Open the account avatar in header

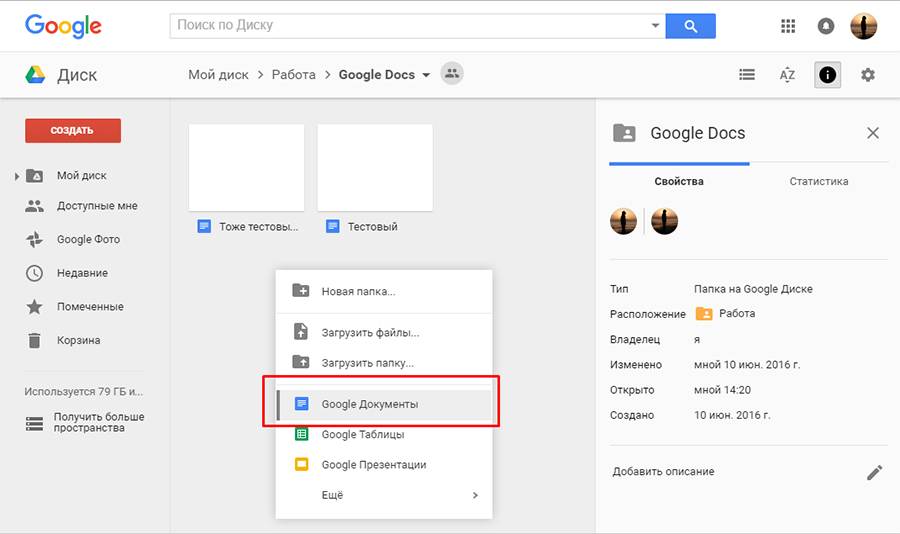[863, 26]
